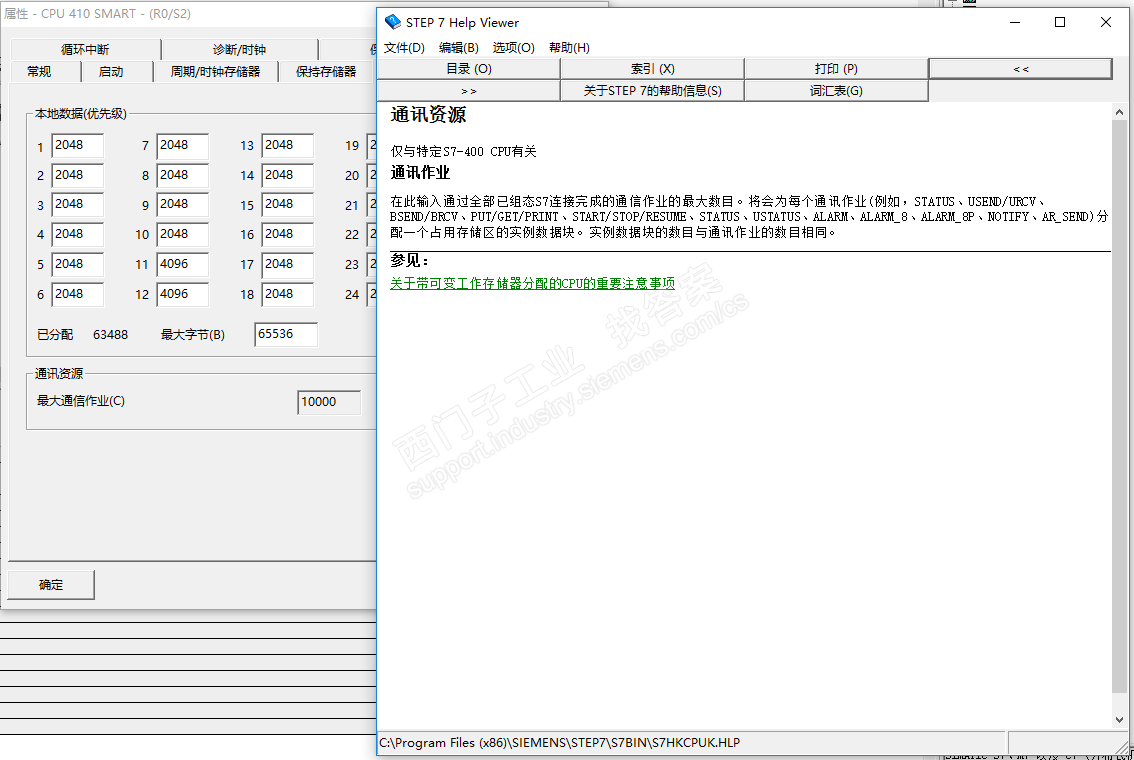The width and height of the screenshot is (1134, 760).
Task: Click the 打印 (P) button
Action: [x=836, y=69]
